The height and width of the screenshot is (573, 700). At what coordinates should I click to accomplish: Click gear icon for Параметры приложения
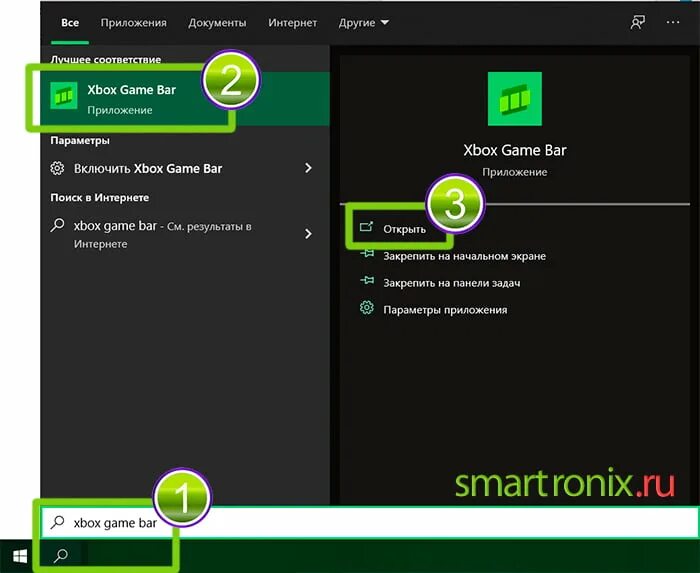(367, 307)
